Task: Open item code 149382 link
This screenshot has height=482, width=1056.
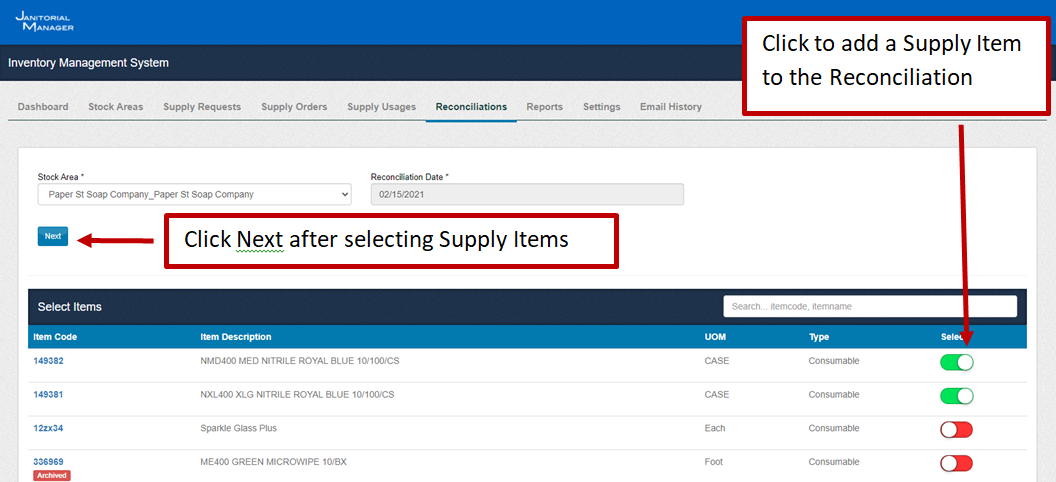Action: point(48,361)
